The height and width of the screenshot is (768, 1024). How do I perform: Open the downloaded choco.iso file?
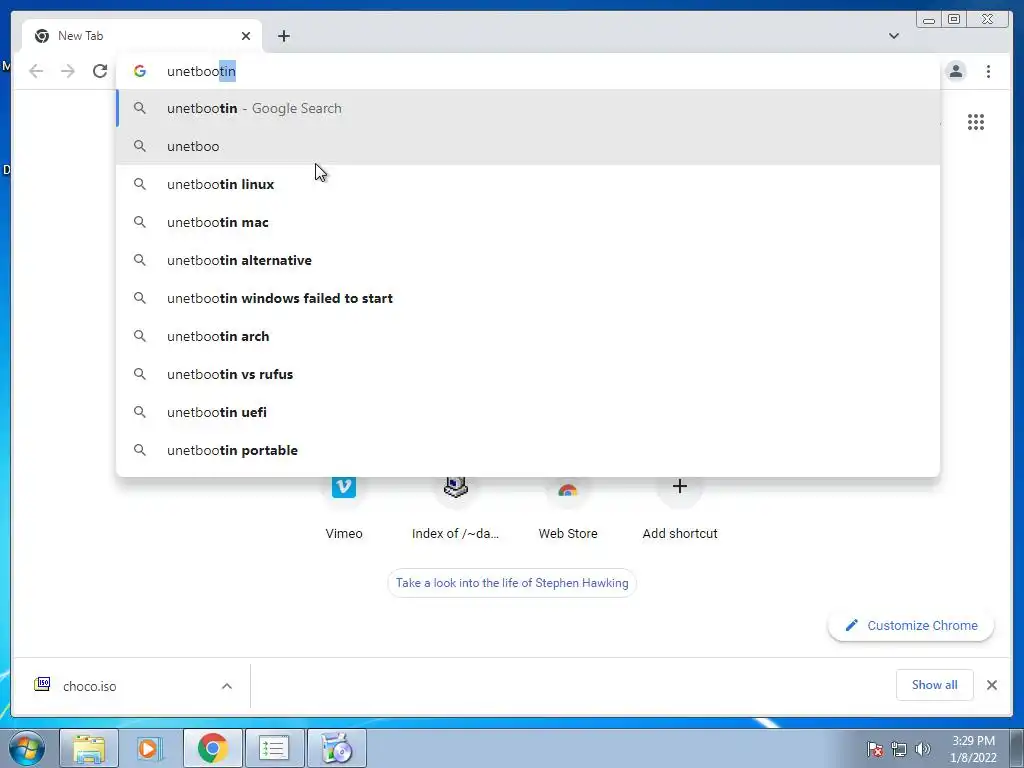pos(89,686)
